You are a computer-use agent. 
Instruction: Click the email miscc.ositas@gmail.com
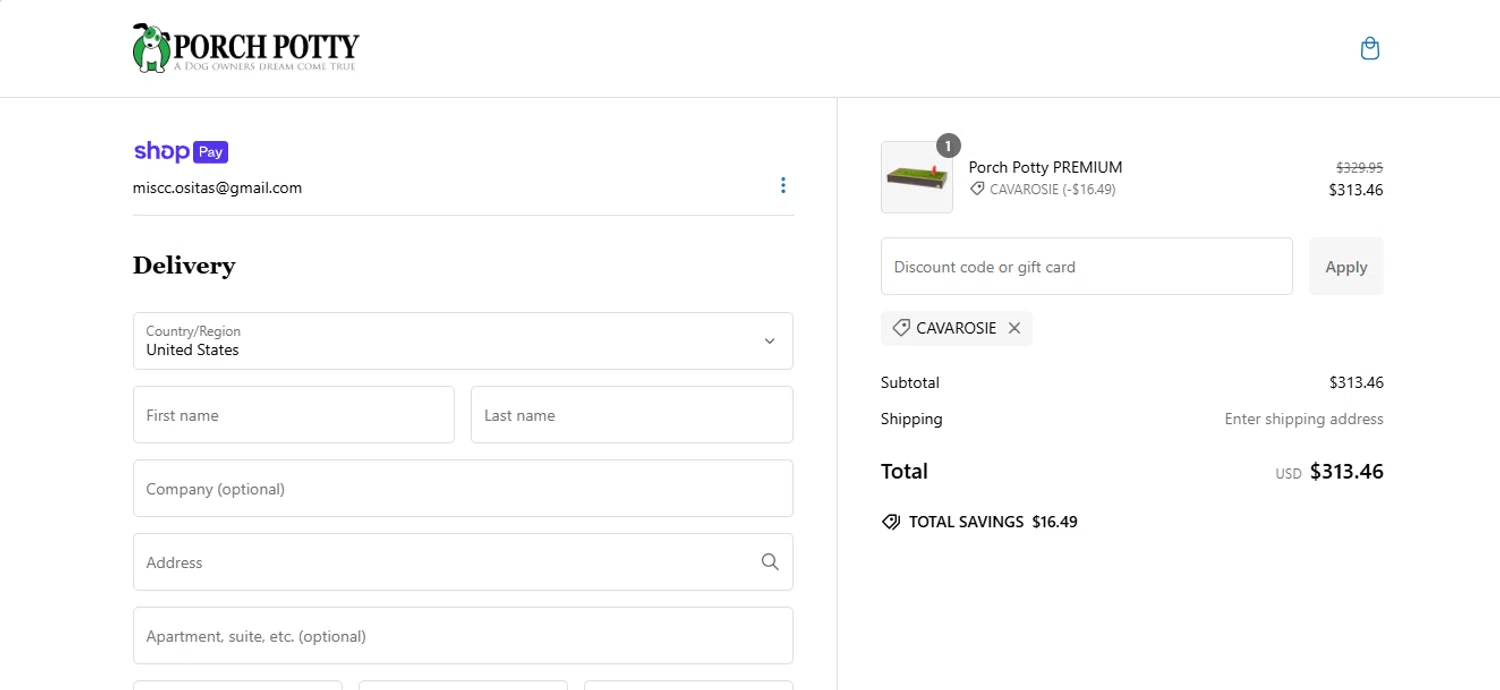tap(217, 188)
